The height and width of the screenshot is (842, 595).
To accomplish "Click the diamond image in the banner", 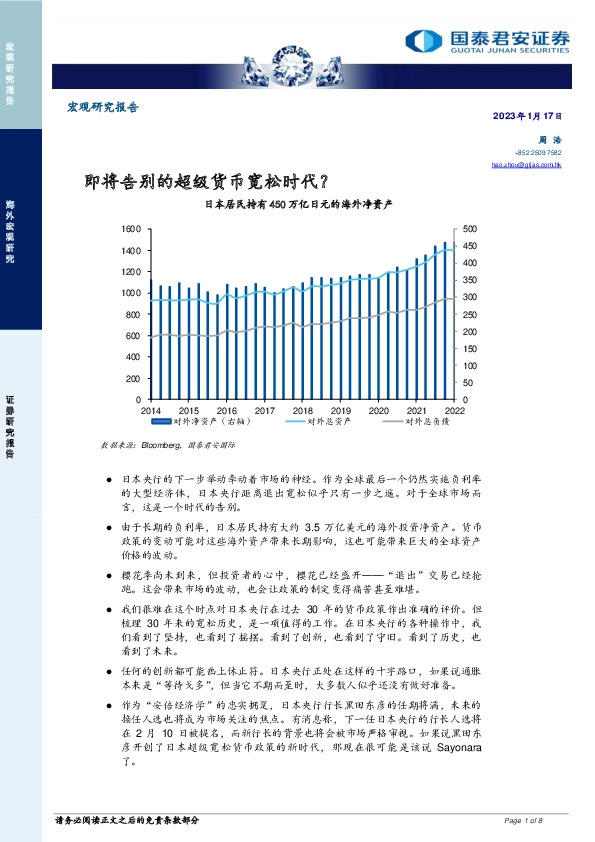I will [293, 66].
